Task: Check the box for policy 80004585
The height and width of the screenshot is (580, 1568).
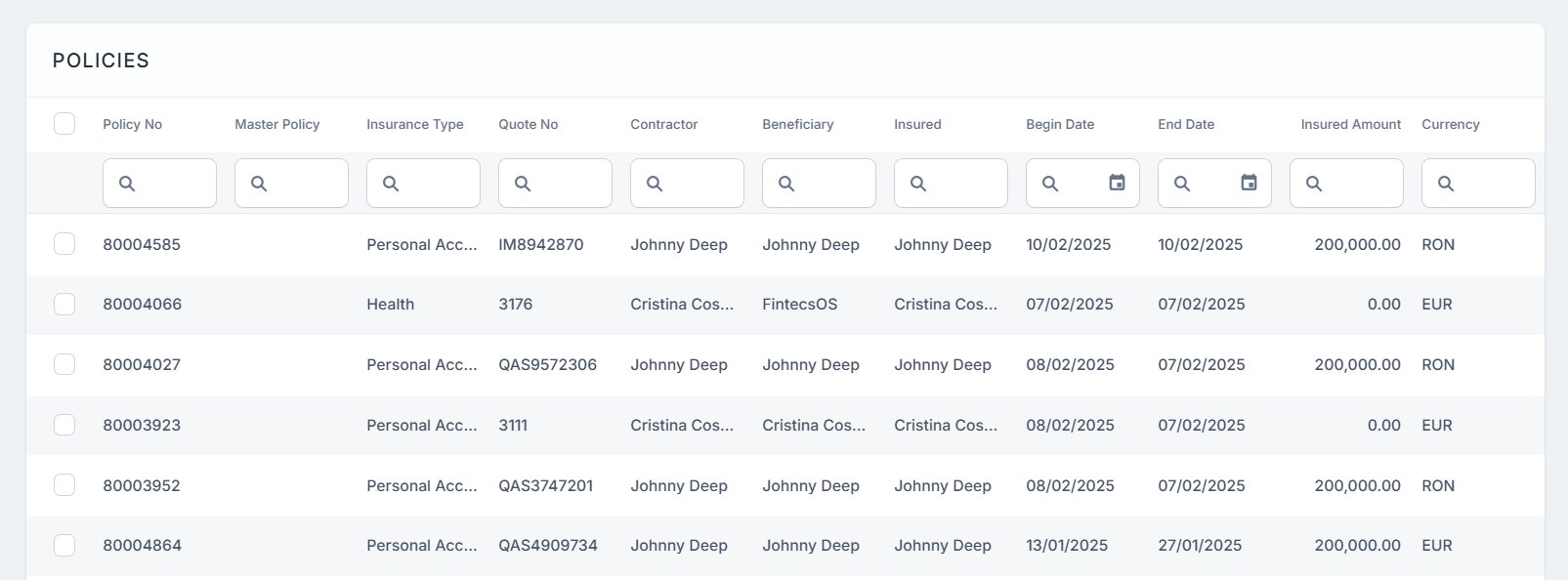Action: click(64, 244)
